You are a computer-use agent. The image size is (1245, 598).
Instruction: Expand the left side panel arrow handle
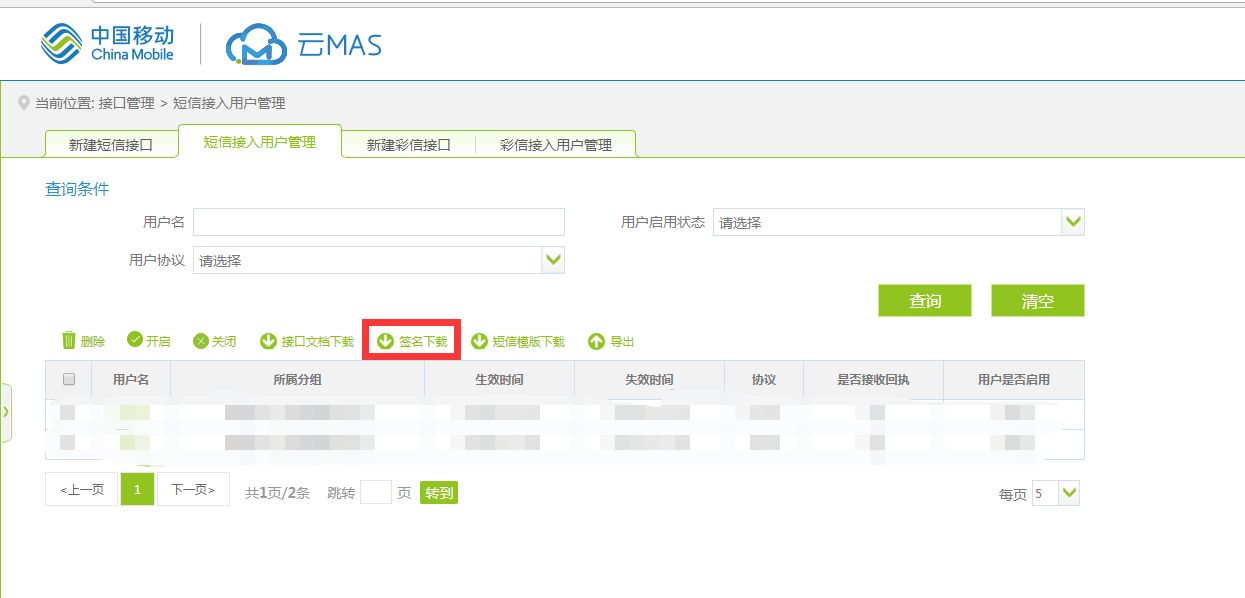[5, 411]
